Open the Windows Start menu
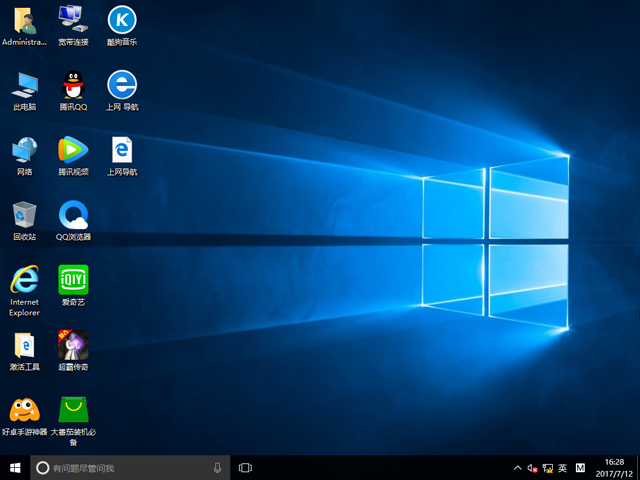Viewport: 640px width, 480px height. click(15, 467)
